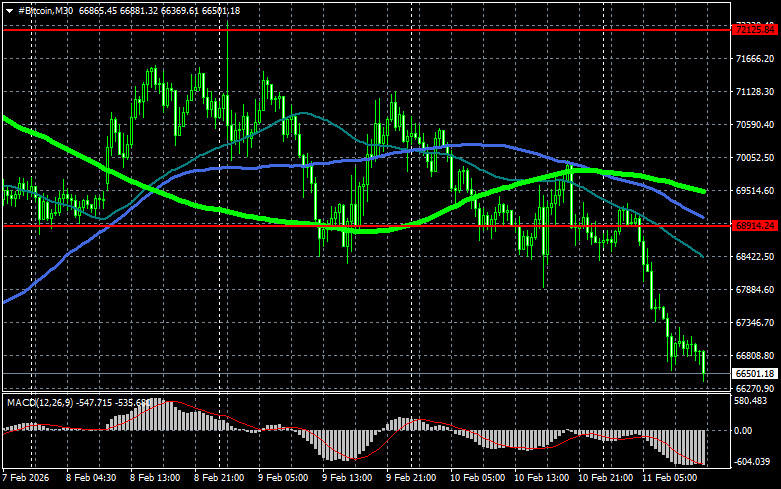Image resolution: width=781 pixels, height=489 pixels.
Task: Open the chart menu arrow beside #Bitcoin
Action: click(x=9, y=11)
